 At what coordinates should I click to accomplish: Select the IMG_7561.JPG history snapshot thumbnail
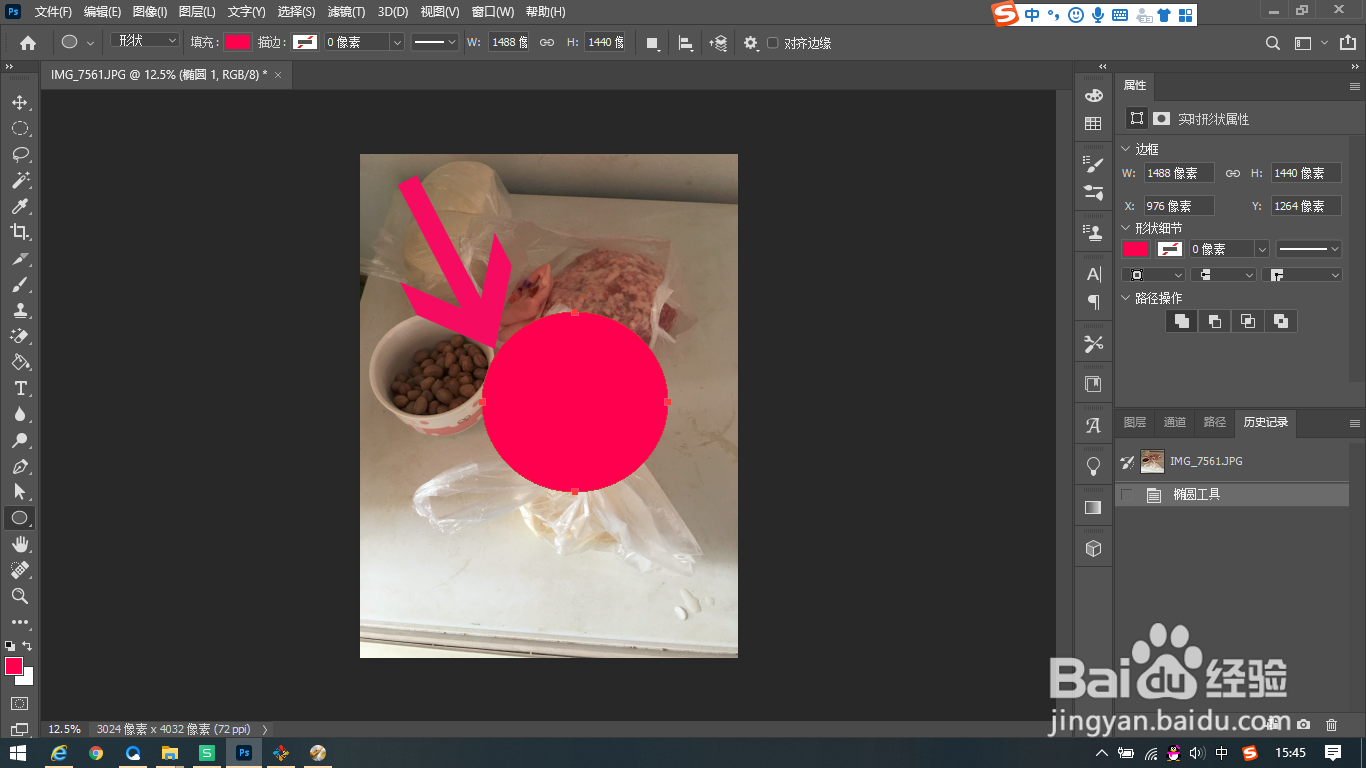pos(1153,461)
